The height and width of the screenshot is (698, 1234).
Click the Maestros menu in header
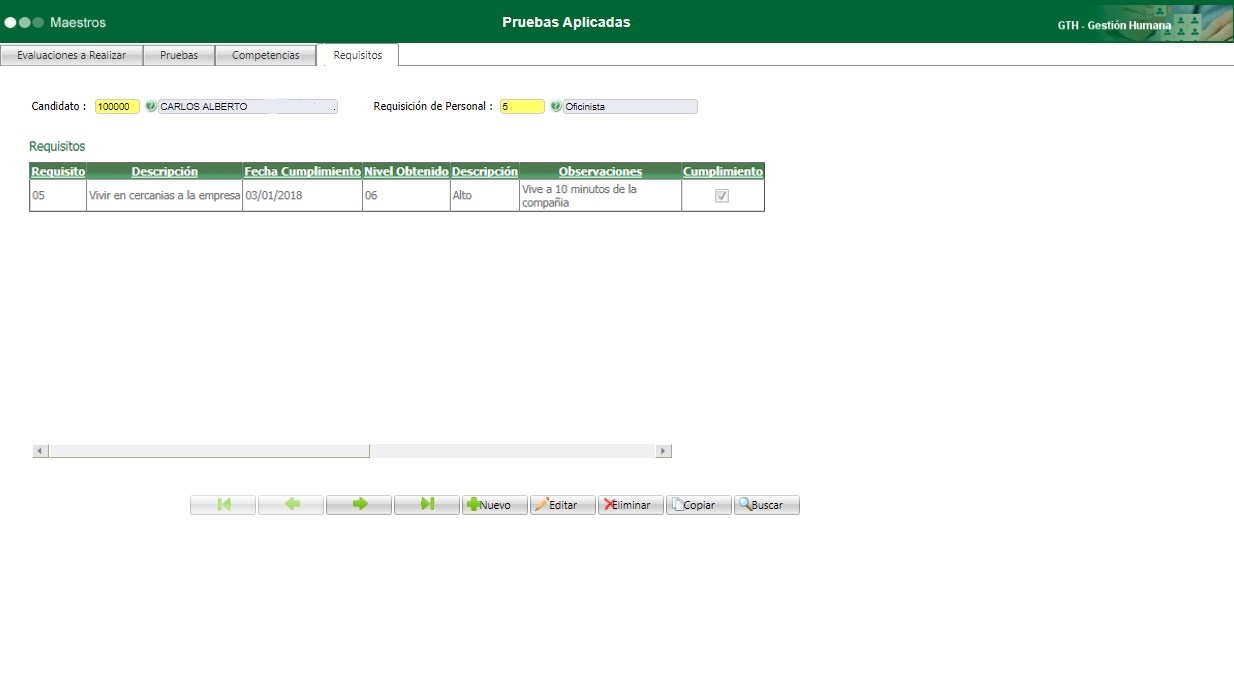pyautogui.click(x=78, y=22)
